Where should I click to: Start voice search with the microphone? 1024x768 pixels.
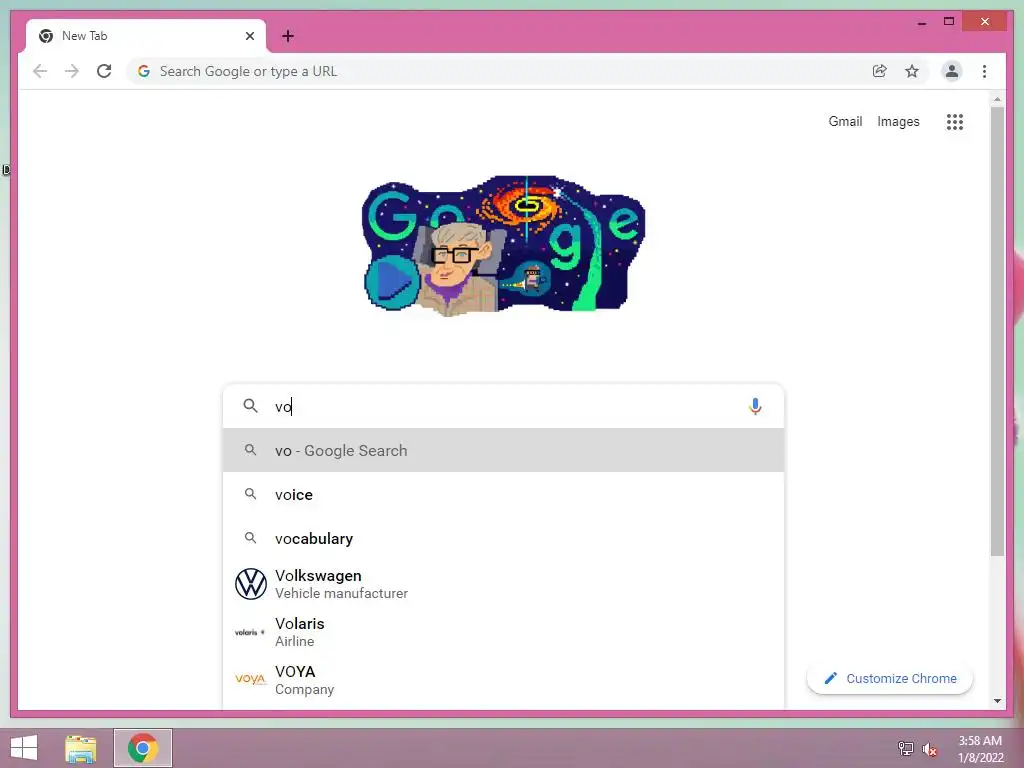755,406
